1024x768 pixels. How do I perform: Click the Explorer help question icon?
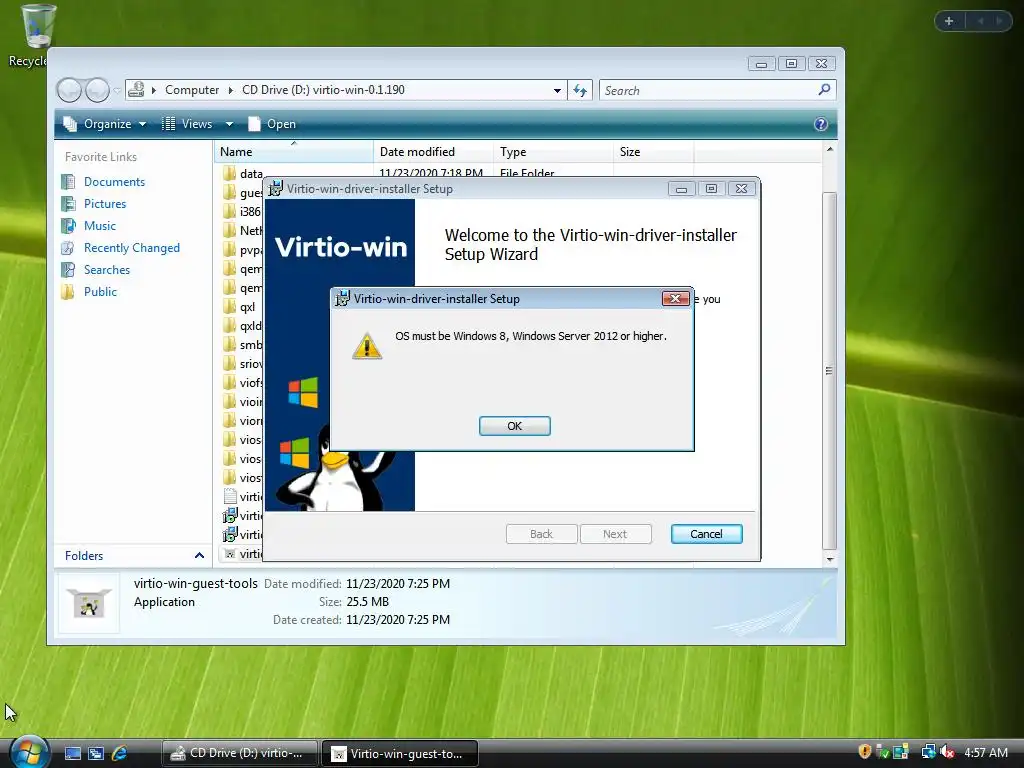pyautogui.click(x=821, y=124)
